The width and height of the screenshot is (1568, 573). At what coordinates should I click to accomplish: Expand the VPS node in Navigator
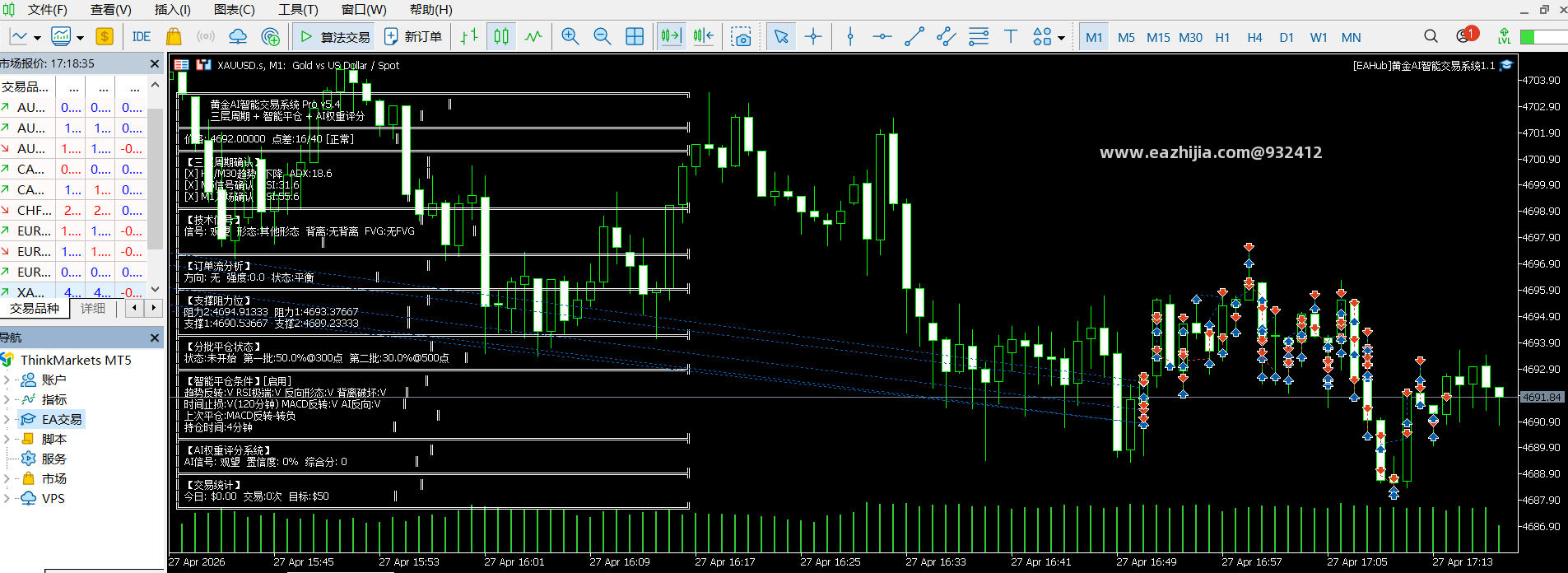tap(7, 498)
